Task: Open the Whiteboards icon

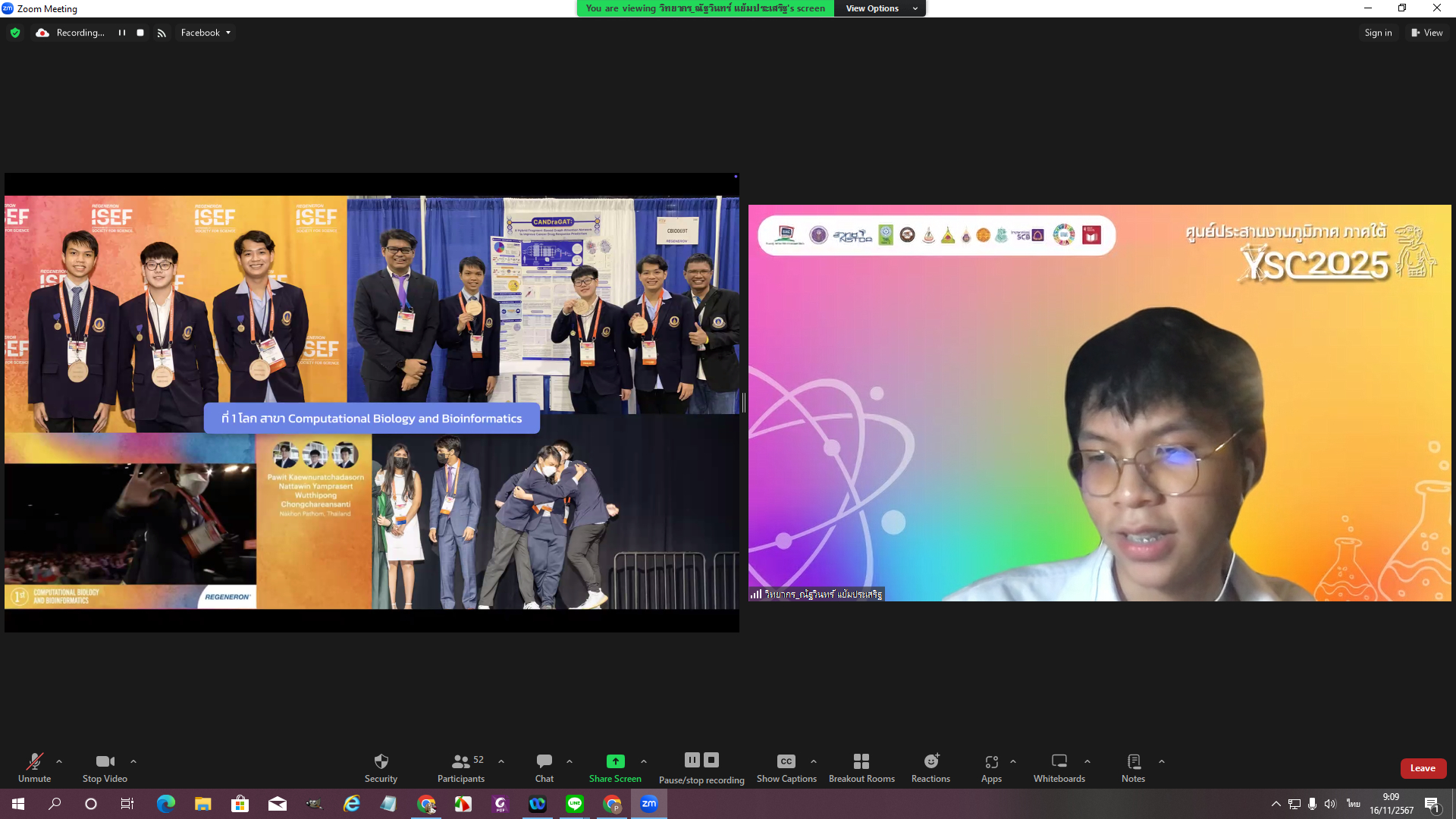Action: pos(1059,761)
